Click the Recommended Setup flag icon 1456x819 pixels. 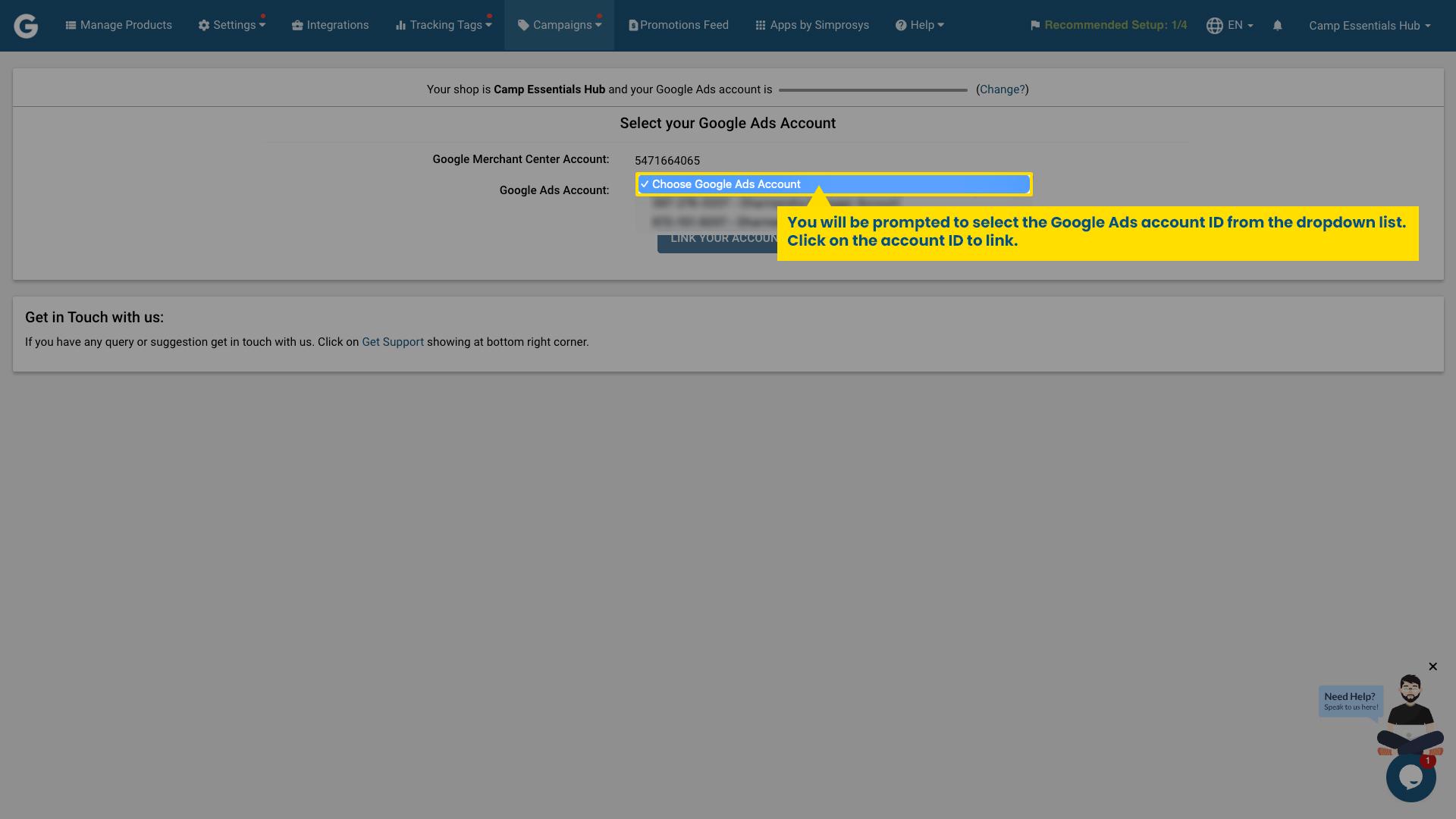coord(1035,25)
